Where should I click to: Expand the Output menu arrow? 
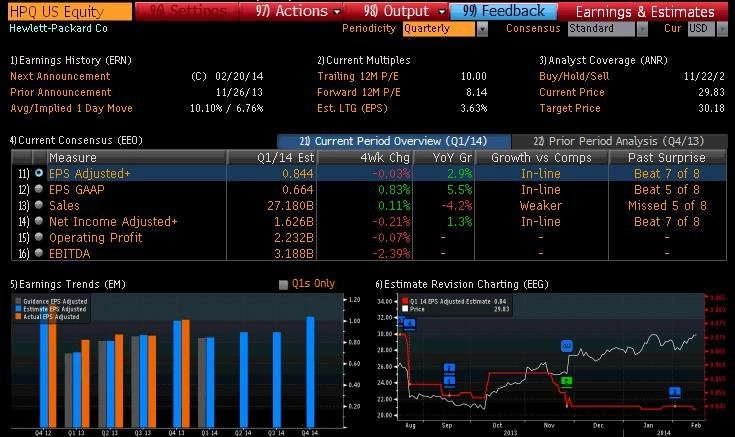[x=441, y=12]
